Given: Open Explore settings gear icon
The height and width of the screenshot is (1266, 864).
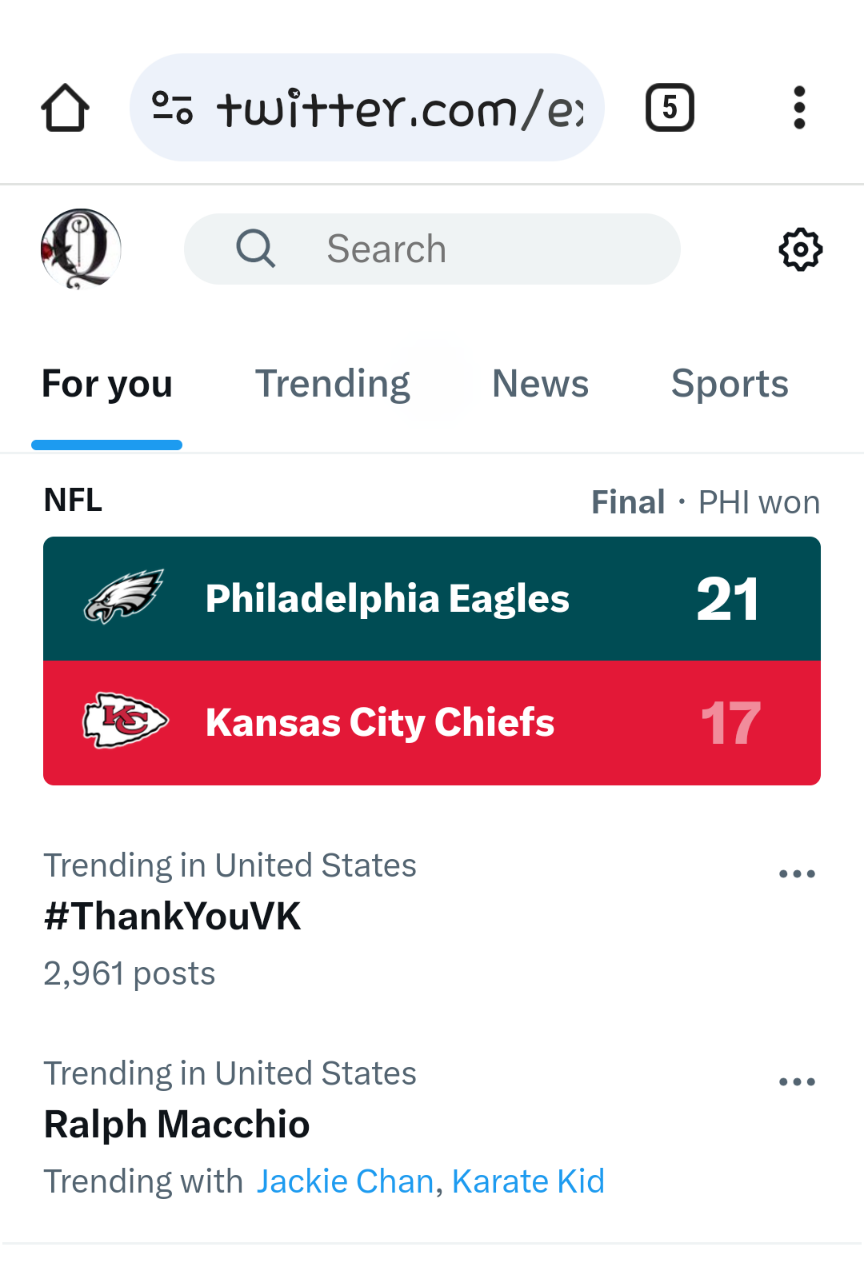Looking at the screenshot, I should pyautogui.click(x=800, y=250).
